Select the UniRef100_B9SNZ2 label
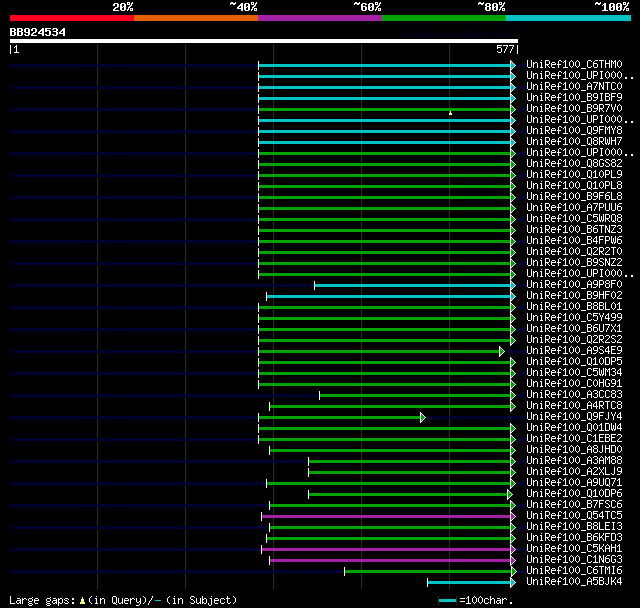This screenshot has height=608, width=640. pos(574,263)
